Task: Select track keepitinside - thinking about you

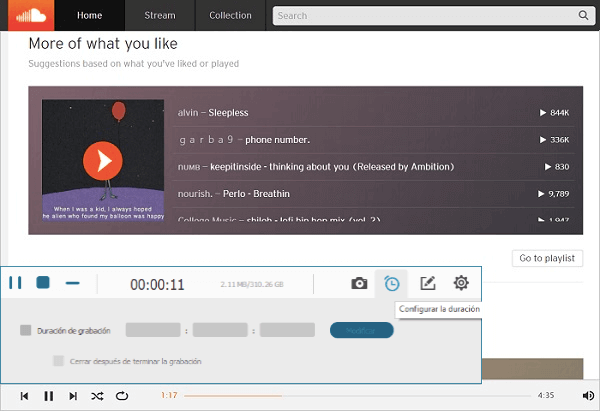Action: pos(316,167)
